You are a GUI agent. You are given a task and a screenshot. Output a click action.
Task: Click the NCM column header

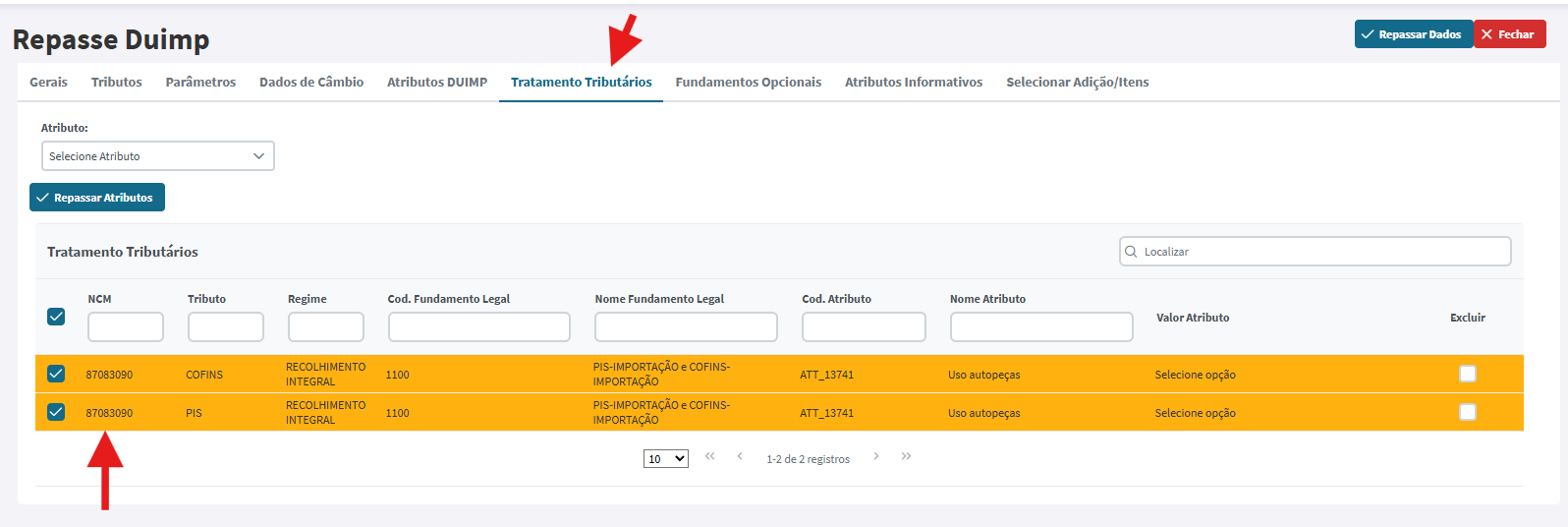coord(99,299)
